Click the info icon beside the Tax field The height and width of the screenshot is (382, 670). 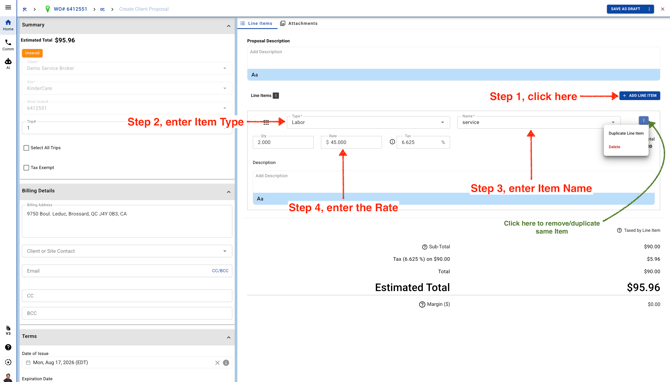pos(392,142)
